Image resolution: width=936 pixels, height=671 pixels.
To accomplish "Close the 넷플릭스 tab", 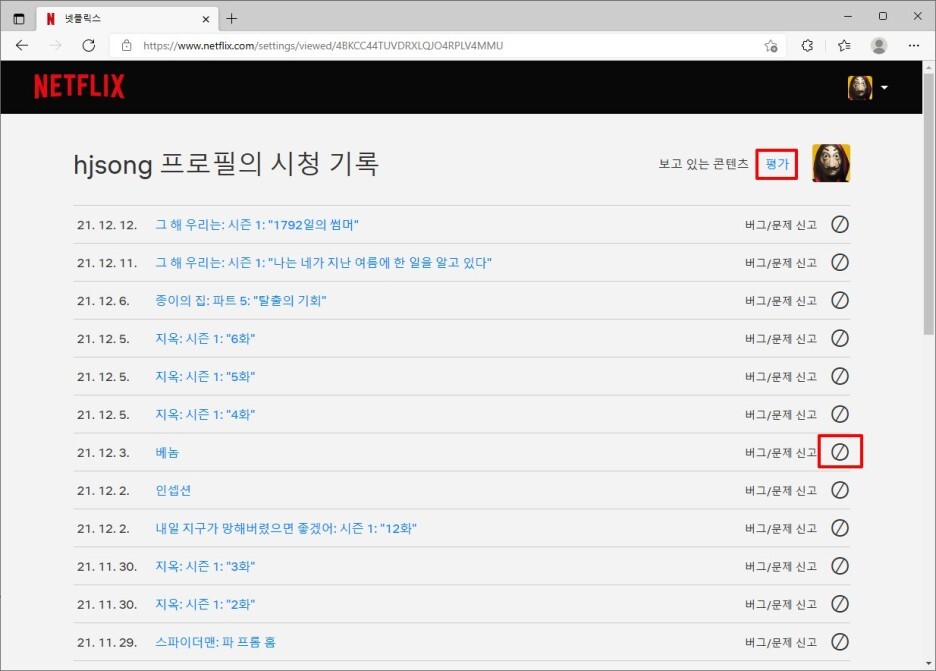I will [x=205, y=19].
